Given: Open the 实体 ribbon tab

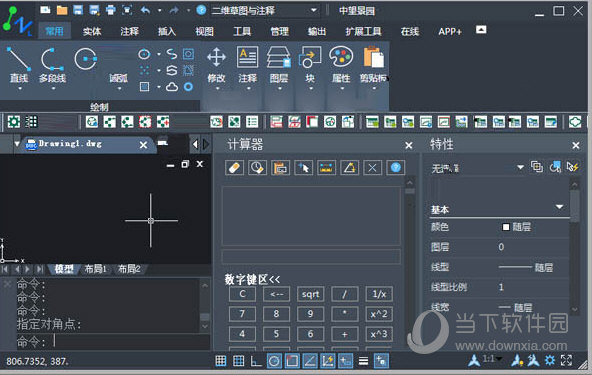Looking at the screenshot, I should click(92, 31).
